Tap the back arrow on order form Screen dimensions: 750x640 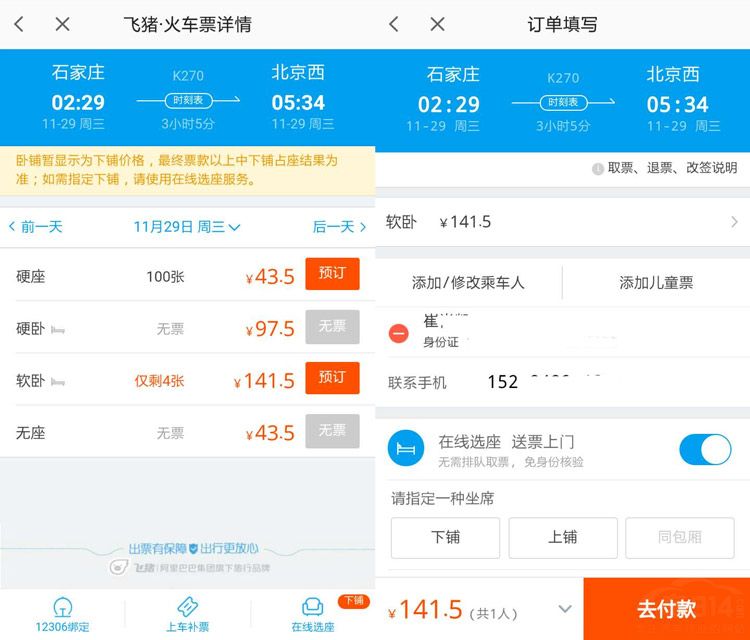pyautogui.click(x=394, y=24)
